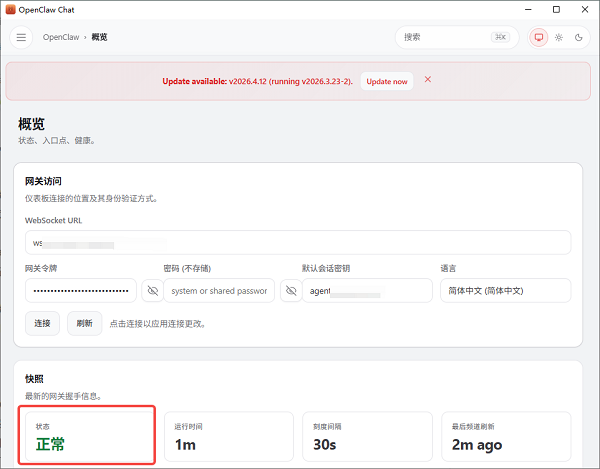Click the 1m uptime value
The width and height of the screenshot is (600, 469).
coord(185,445)
